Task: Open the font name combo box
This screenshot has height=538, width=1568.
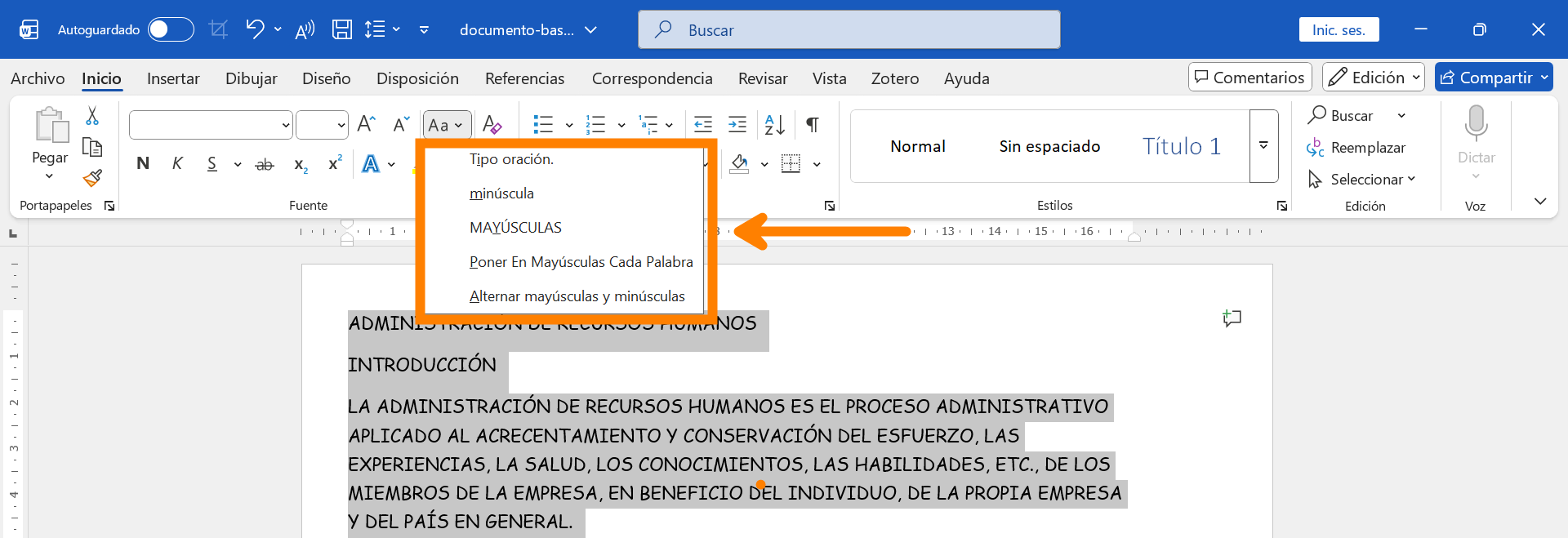Action: (x=211, y=125)
